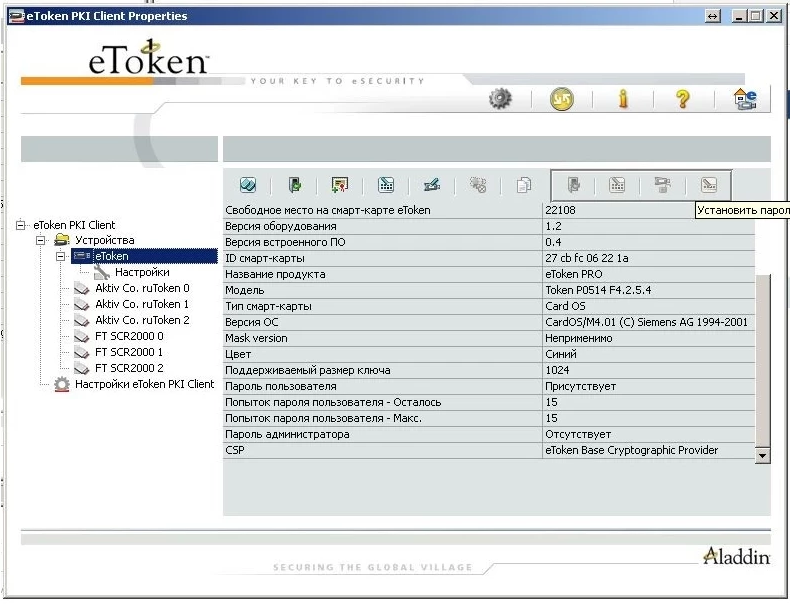The image size is (790, 604).
Task: Click model value 'Token P0514 F4.2.5.4'
Action: (598, 290)
